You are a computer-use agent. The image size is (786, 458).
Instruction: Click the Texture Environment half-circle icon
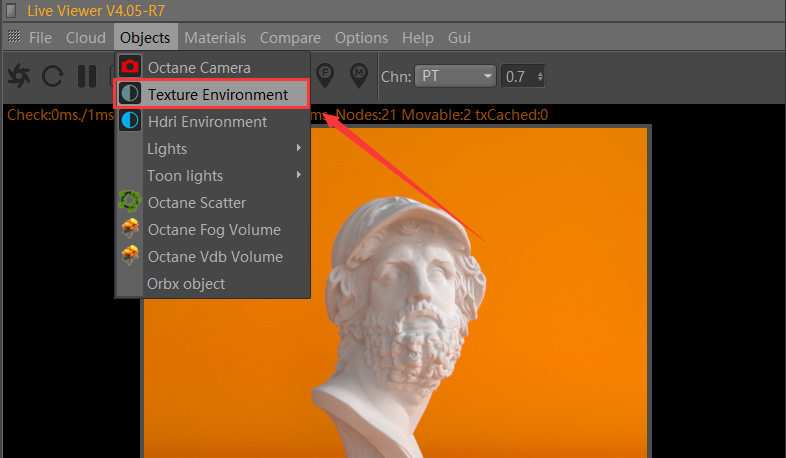130,94
